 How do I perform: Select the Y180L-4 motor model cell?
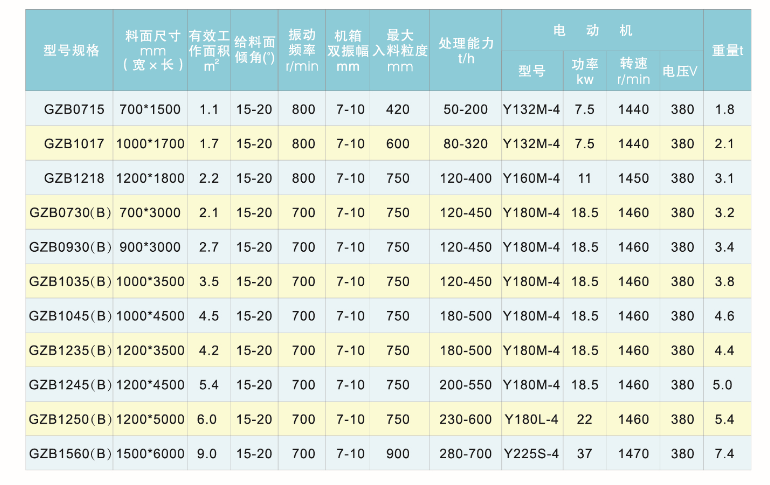(x=531, y=420)
